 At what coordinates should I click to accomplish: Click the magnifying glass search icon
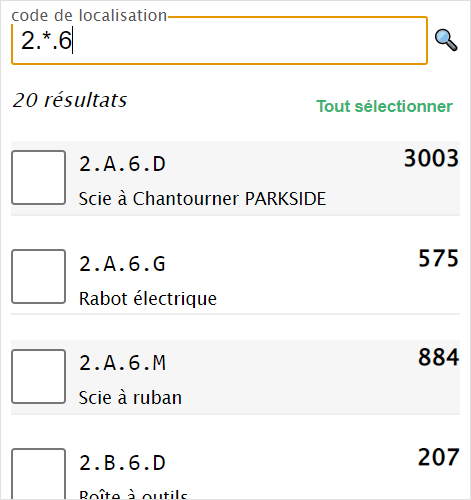click(446, 40)
